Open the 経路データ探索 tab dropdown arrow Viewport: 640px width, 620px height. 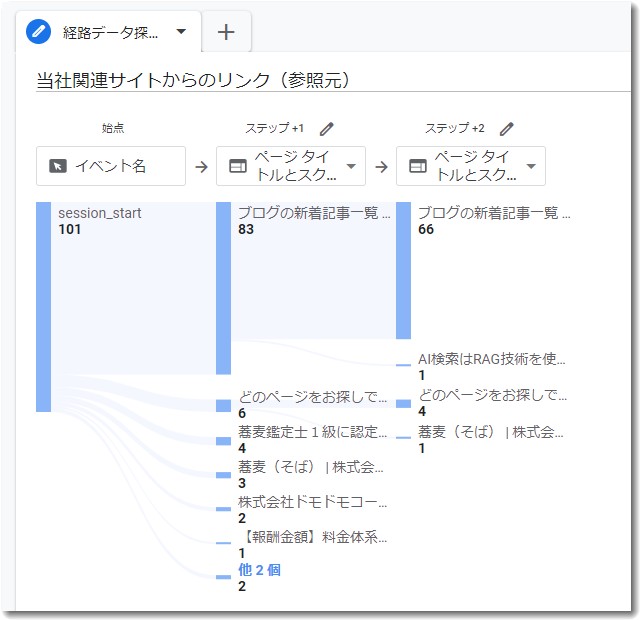click(181, 32)
